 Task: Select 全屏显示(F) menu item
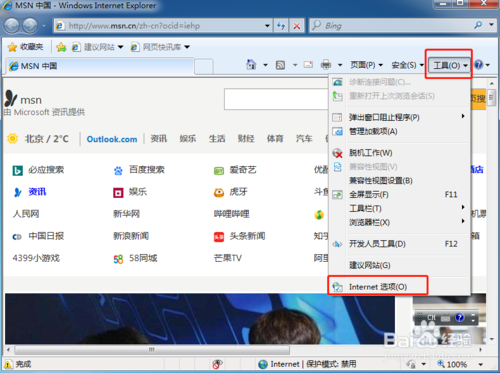click(x=399, y=195)
